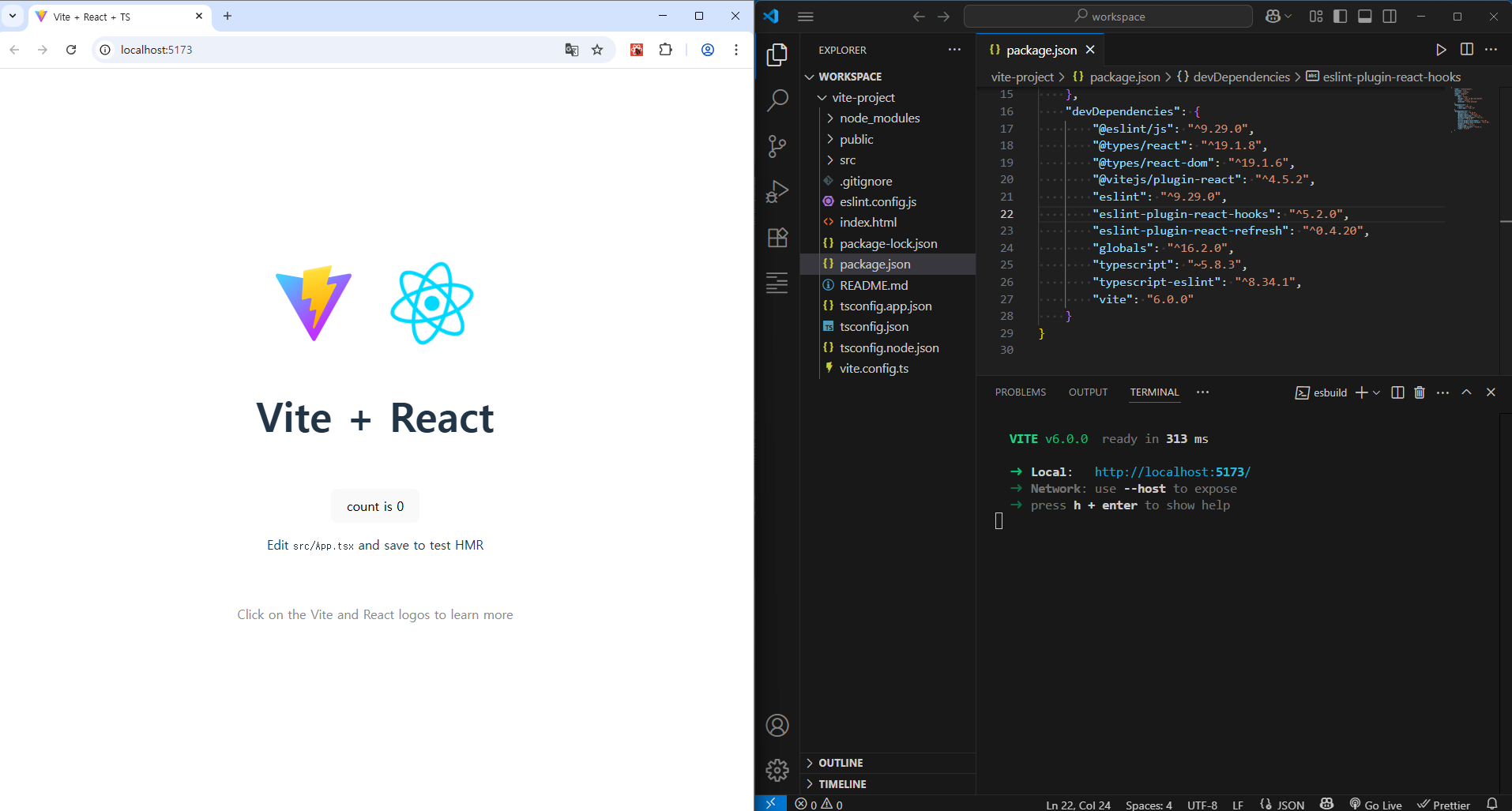Run package.json with play icon
Viewport: 1512px width, 811px height.
(x=1442, y=50)
